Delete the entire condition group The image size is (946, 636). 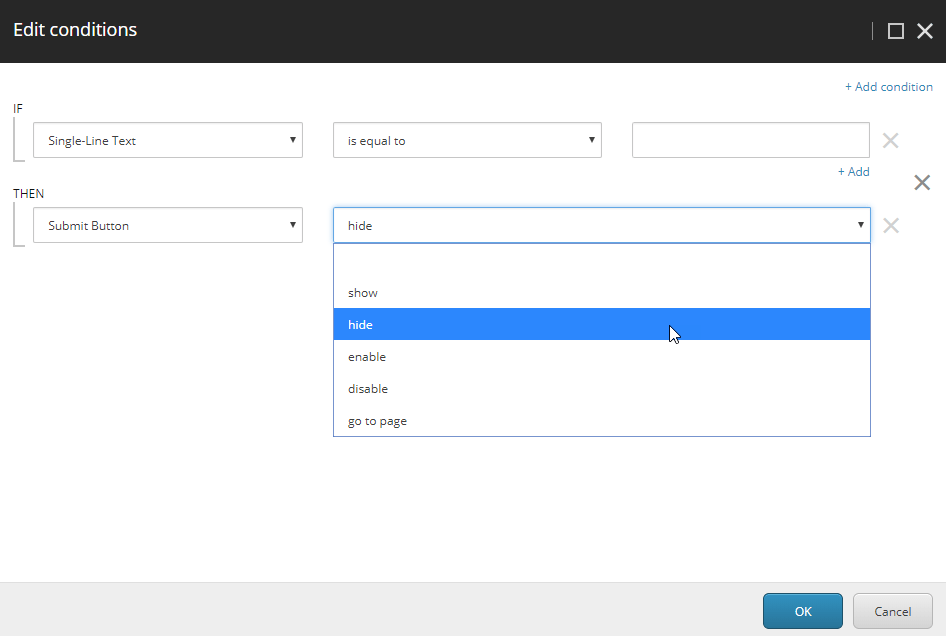pos(921,183)
